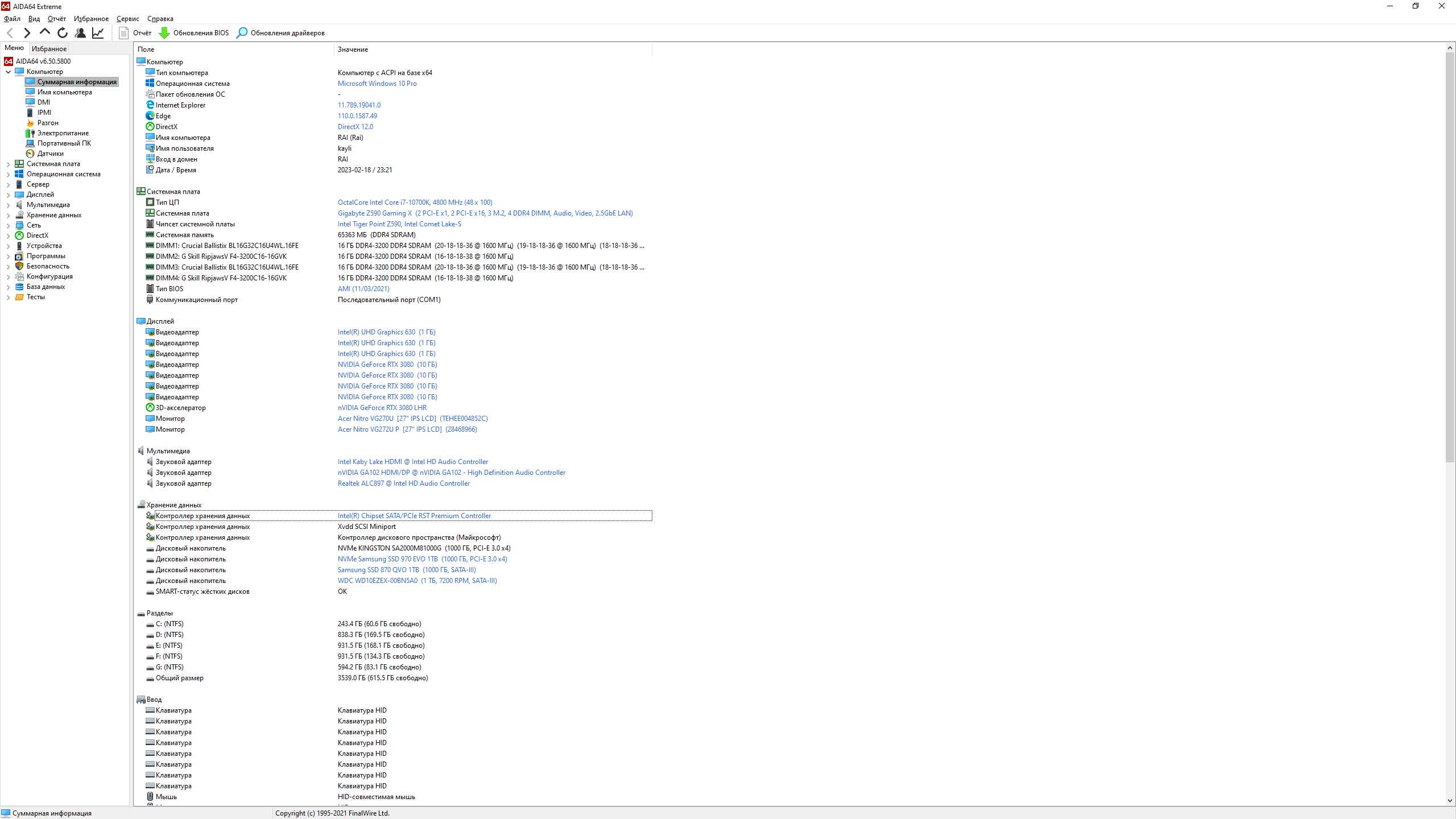Click the Forward navigation arrow icon
The width and height of the screenshot is (1456, 819).
click(x=27, y=33)
